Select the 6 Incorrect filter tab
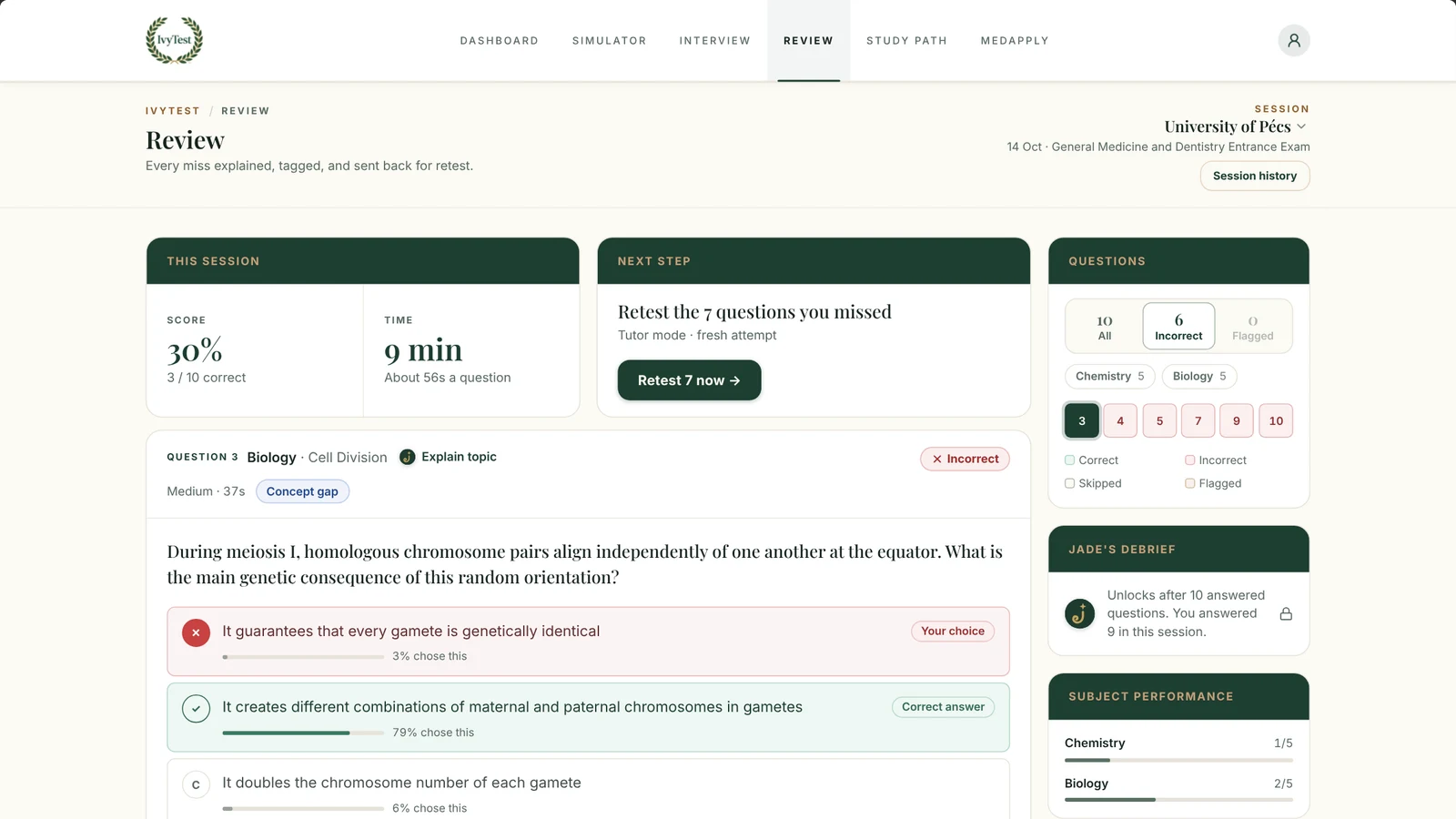1456x819 pixels. (1178, 327)
